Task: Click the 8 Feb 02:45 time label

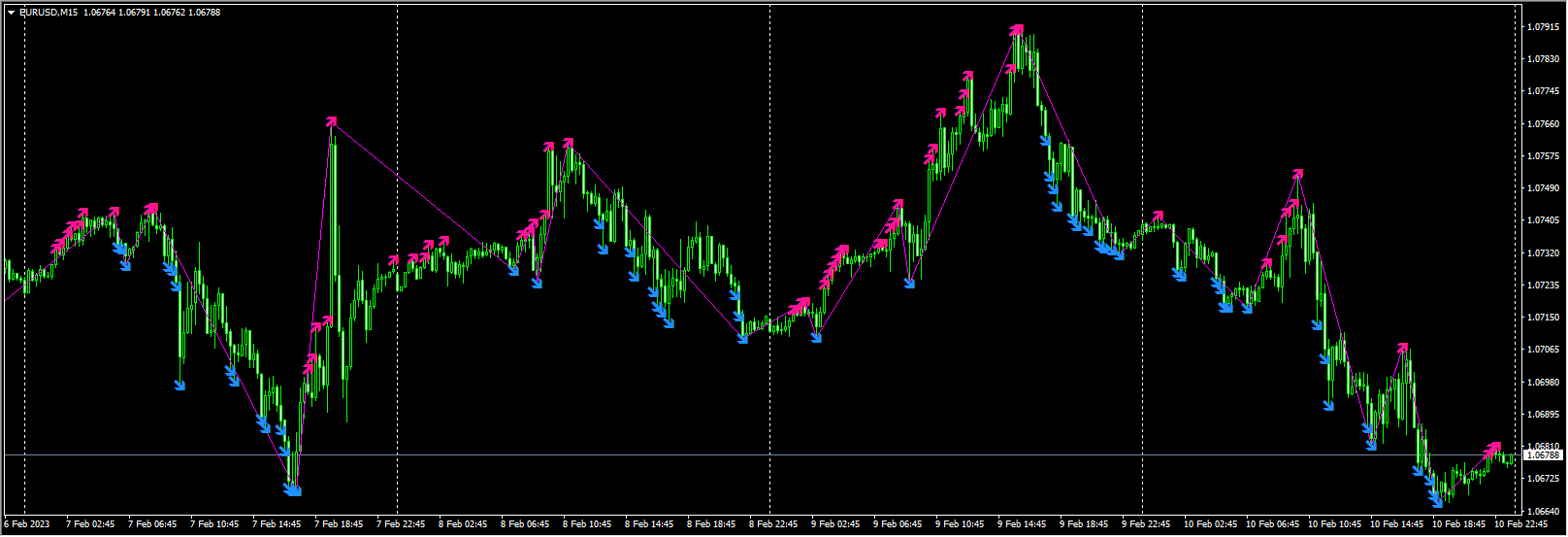Action: coord(463,524)
